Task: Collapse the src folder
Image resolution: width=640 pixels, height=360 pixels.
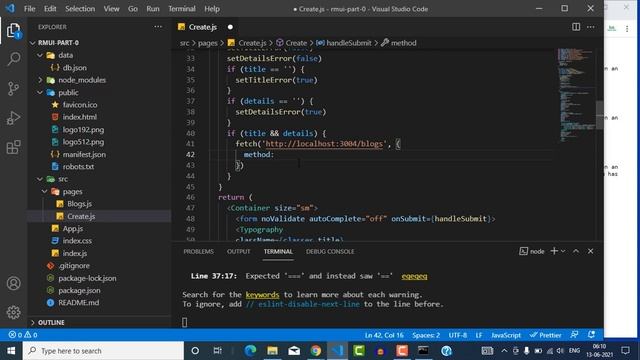Action: pyautogui.click(x=40, y=179)
